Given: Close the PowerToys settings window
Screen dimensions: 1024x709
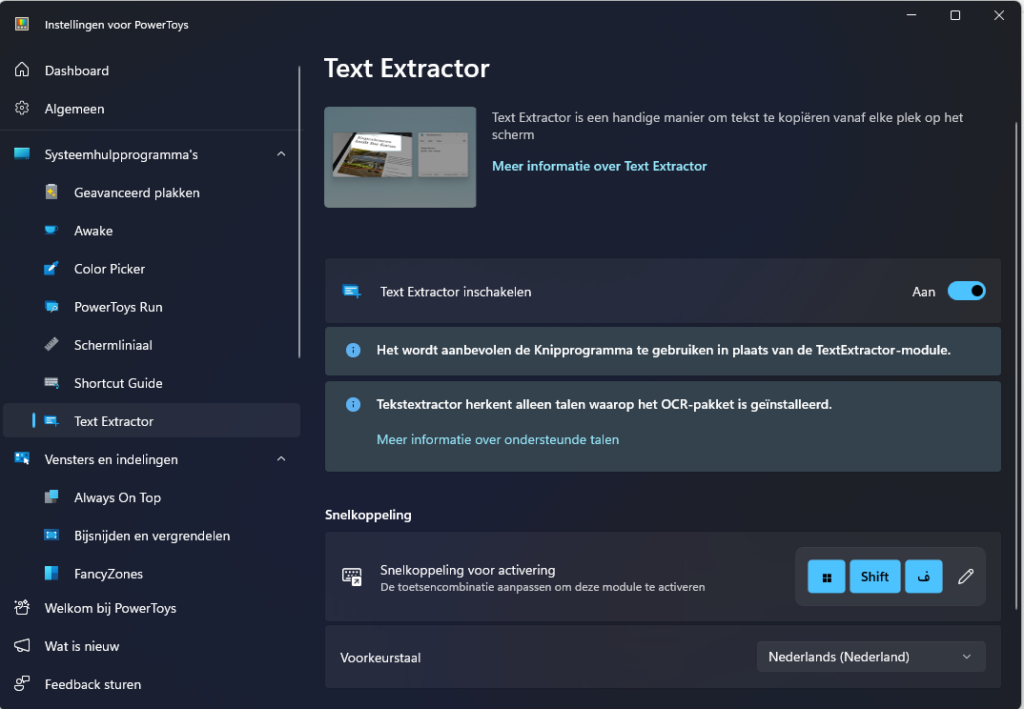Looking at the screenshot, I should point(999,15).
